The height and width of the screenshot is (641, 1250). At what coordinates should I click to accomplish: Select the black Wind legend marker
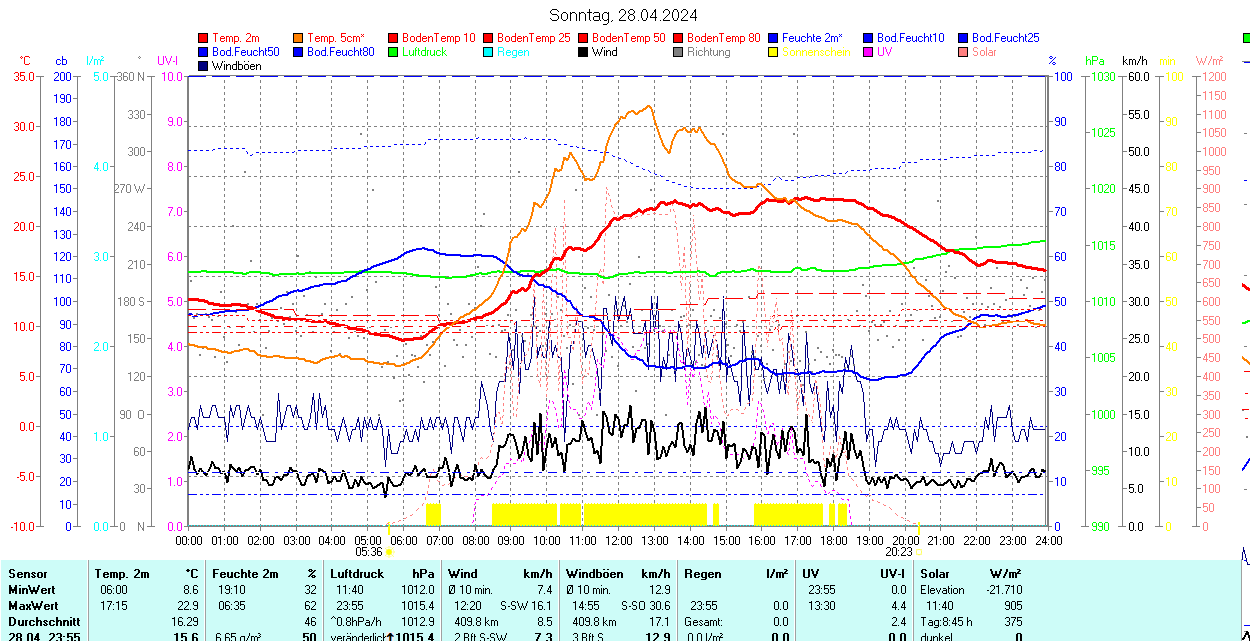click(584, 52)
